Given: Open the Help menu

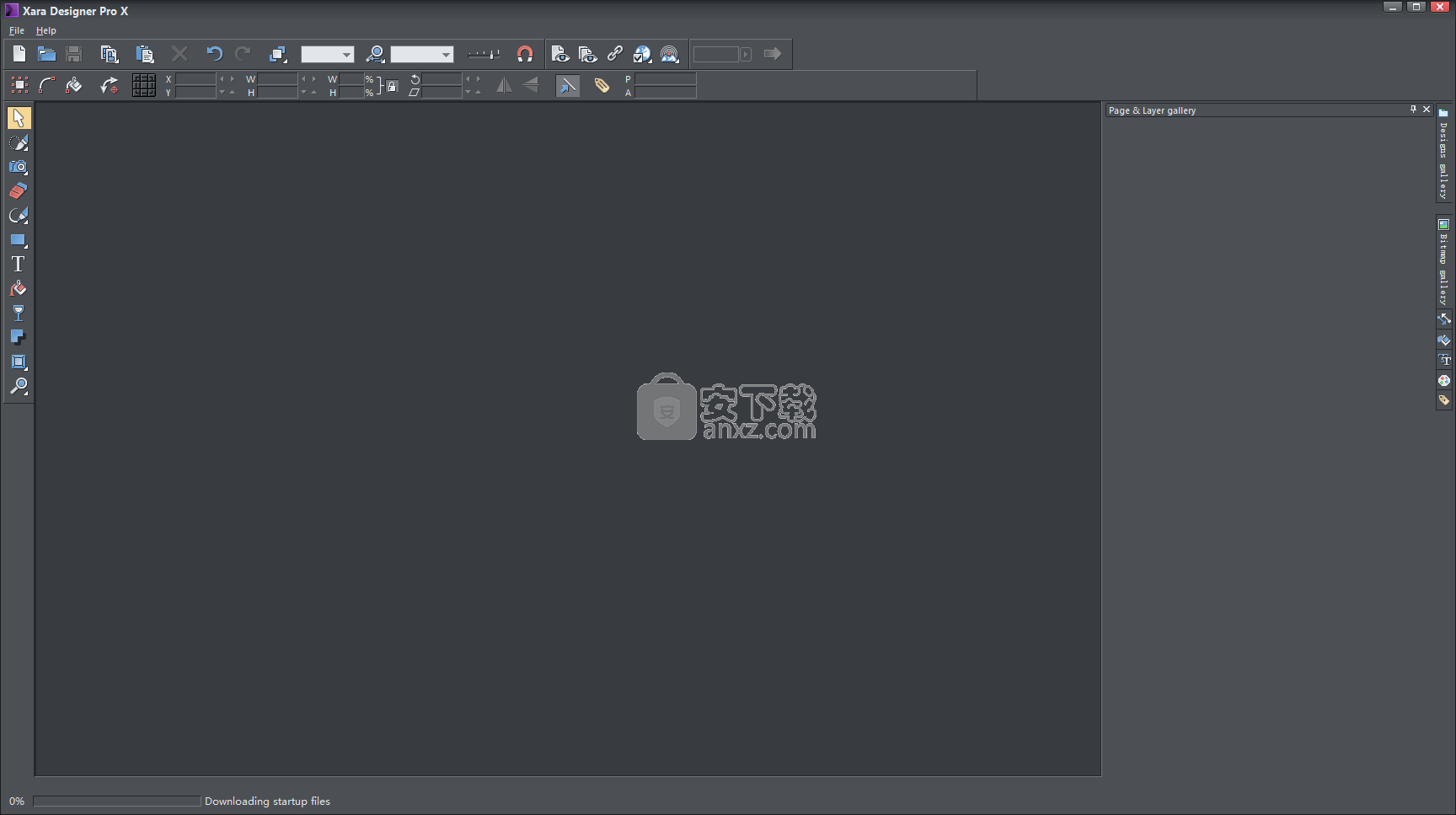Looking at the screenshot, I should click(46, 30).
